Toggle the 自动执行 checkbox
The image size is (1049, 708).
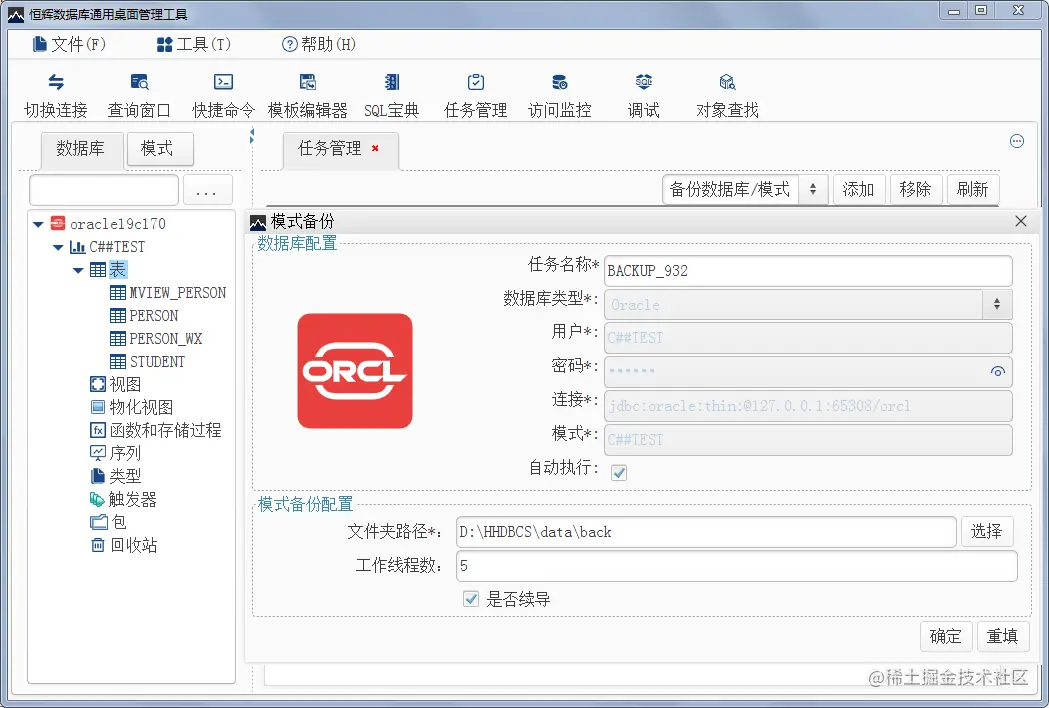point(619,472)
